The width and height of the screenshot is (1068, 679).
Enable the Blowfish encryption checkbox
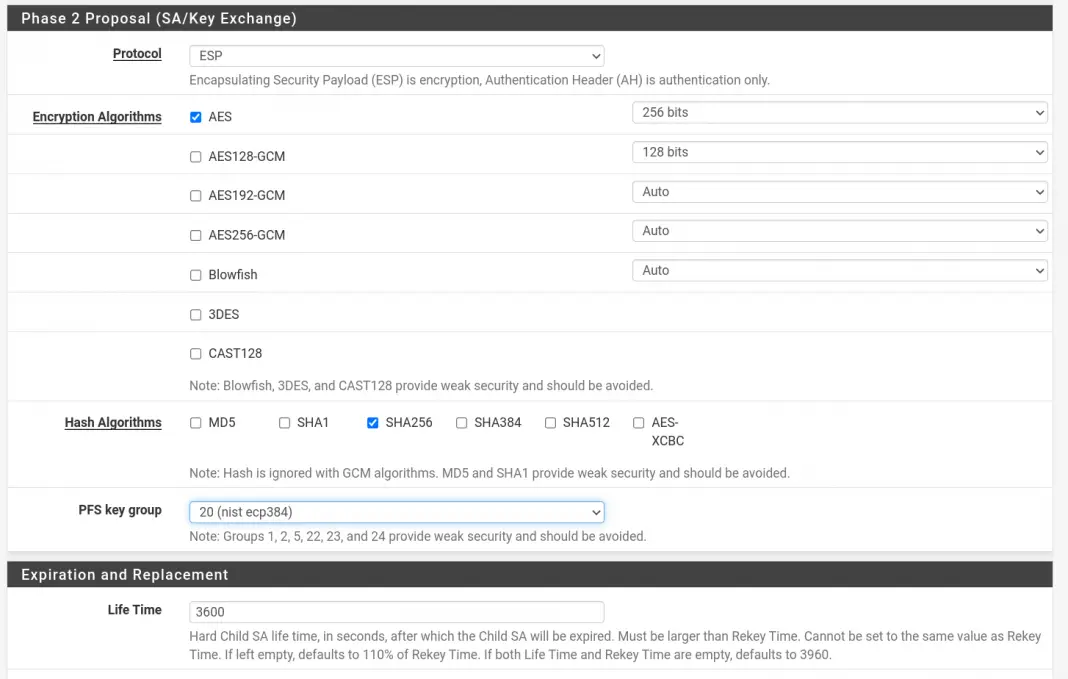point(195,274)
